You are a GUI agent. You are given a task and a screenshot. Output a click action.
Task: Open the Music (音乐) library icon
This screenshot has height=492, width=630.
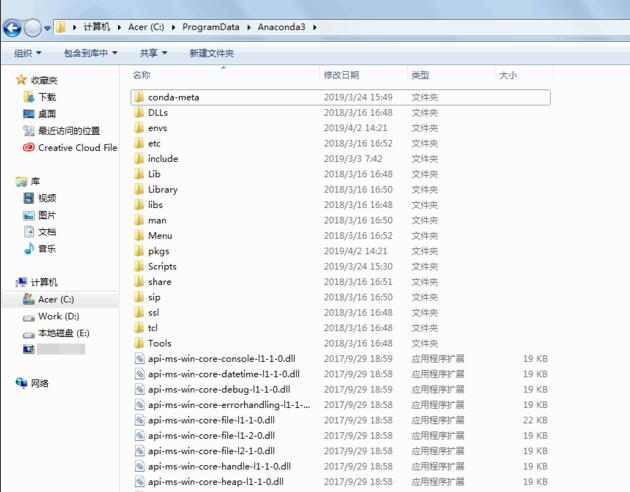28,248
